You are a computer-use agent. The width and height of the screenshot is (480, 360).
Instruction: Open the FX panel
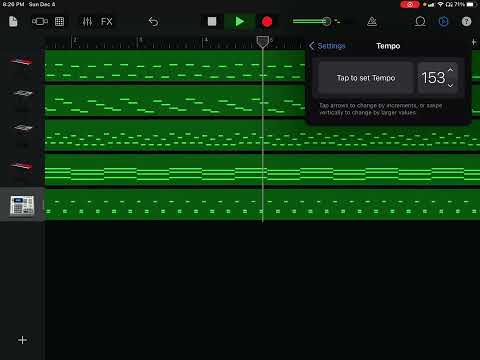click(107, 22)
